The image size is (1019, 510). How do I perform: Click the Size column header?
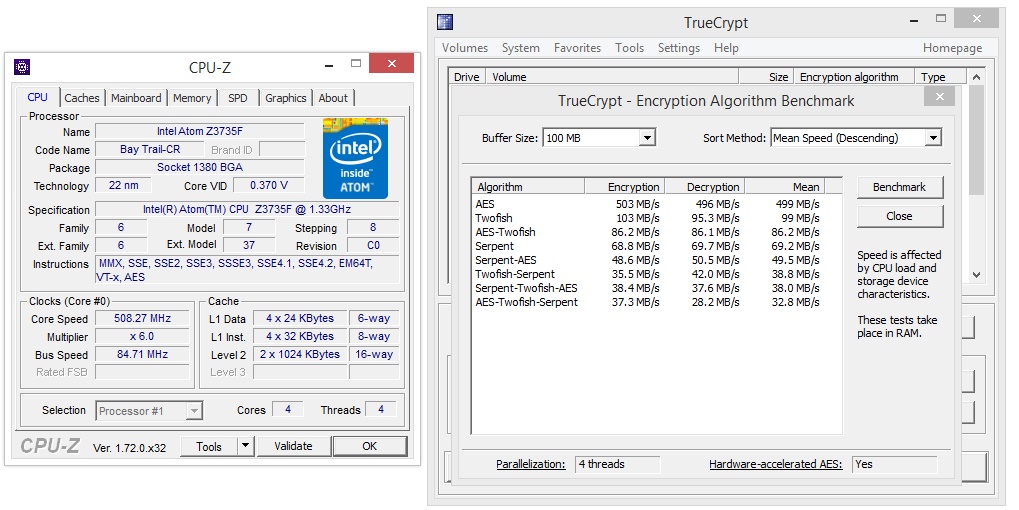pos(766,77)
